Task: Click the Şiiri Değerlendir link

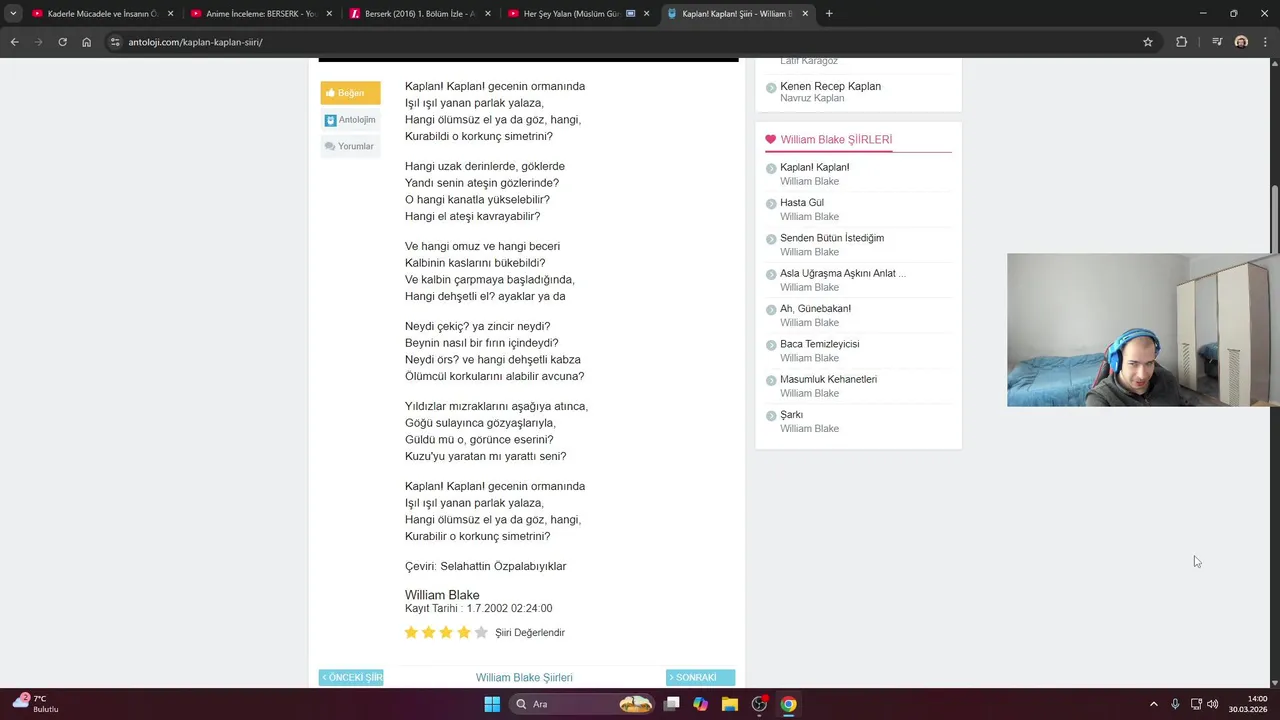Action: click(x=530, y=633)
